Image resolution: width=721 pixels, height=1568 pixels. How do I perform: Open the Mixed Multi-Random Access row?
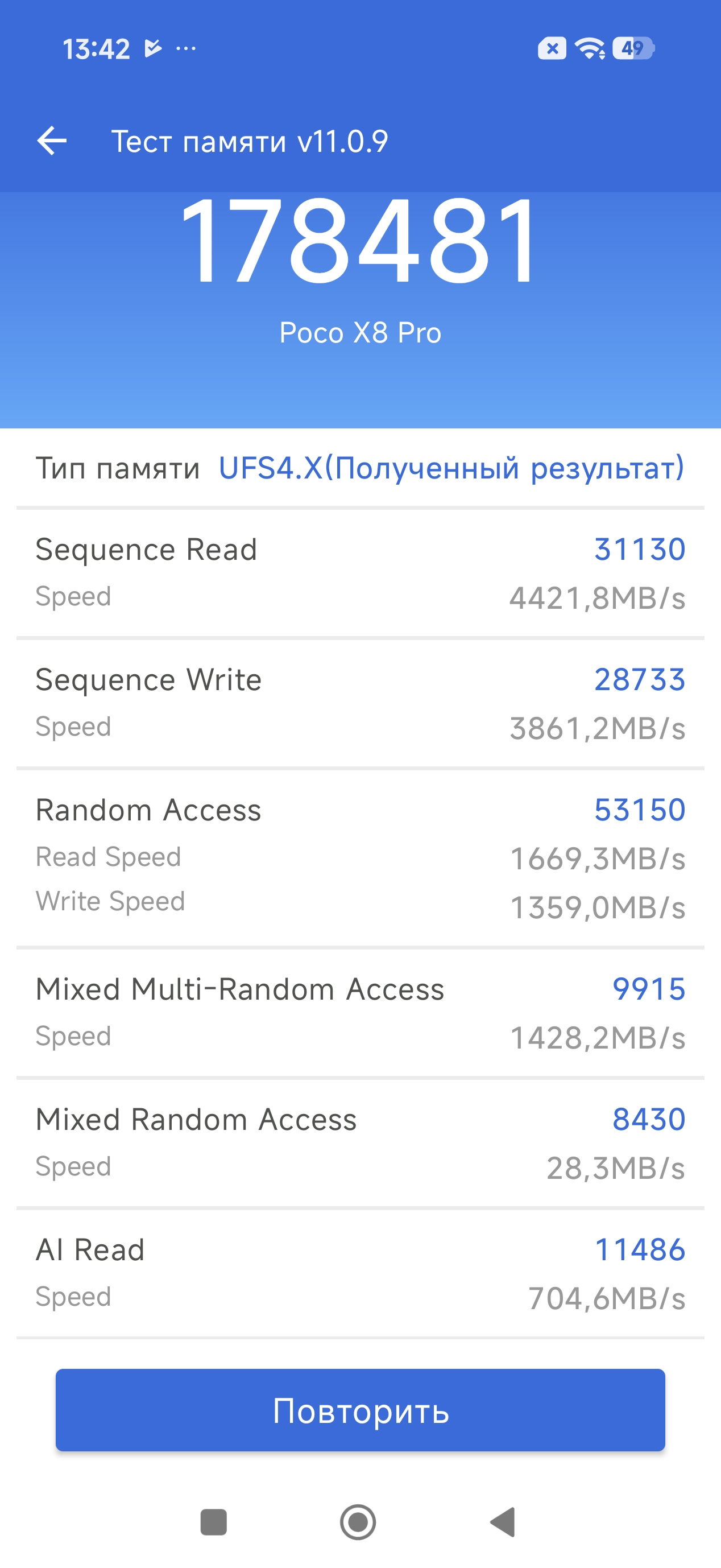[x=360, y=1012]
